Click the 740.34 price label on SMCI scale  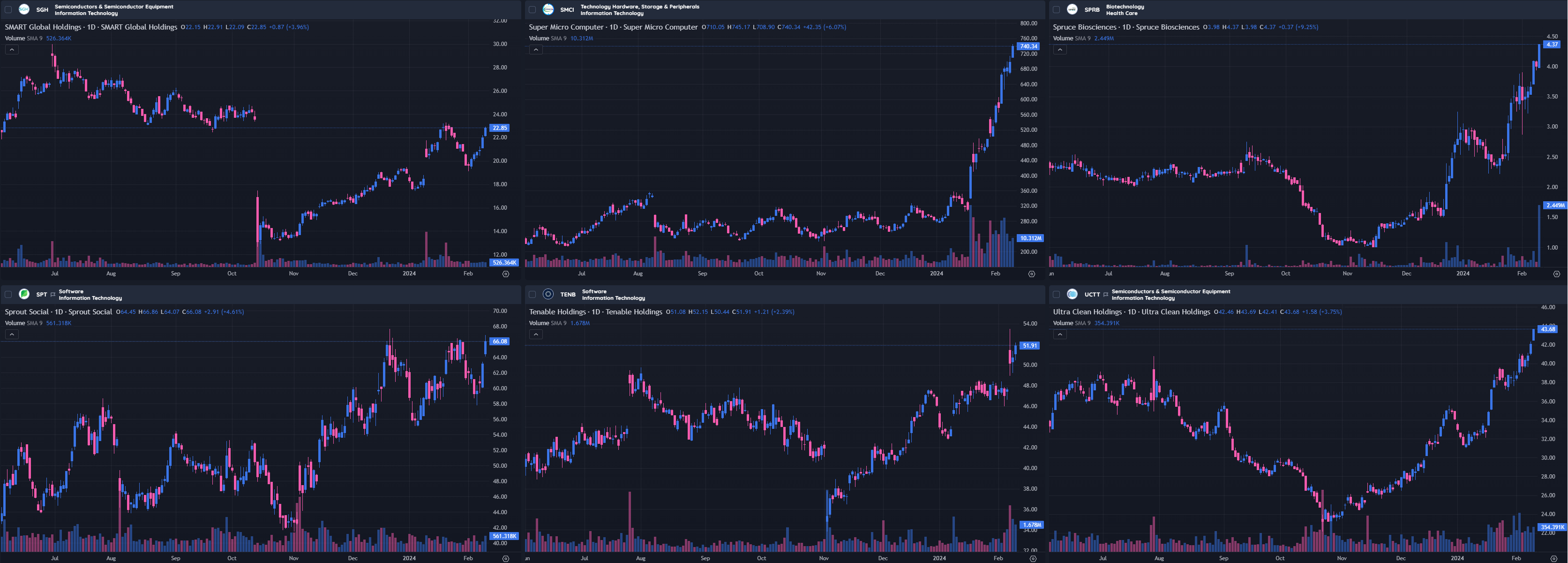coord(1028,46)
